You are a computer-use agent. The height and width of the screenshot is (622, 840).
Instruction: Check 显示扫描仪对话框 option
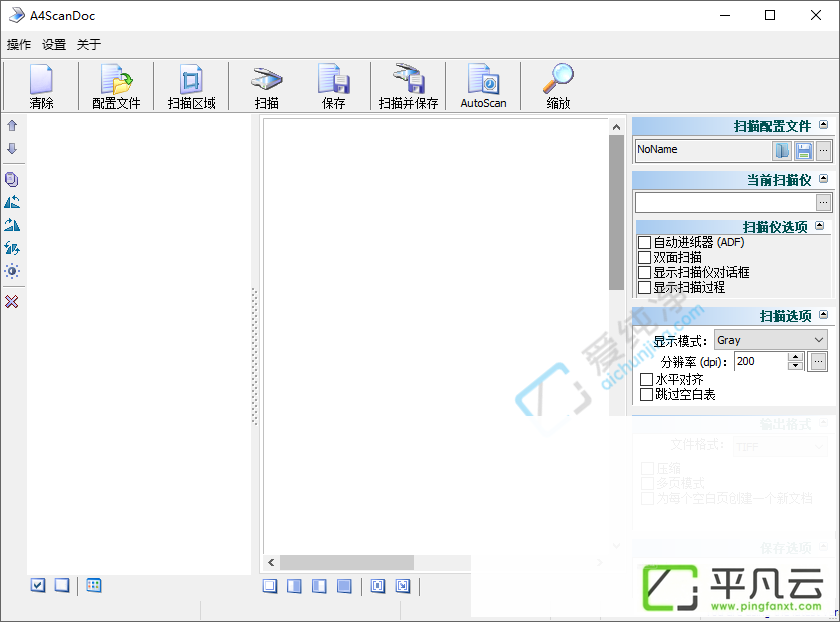click(644, 273)
